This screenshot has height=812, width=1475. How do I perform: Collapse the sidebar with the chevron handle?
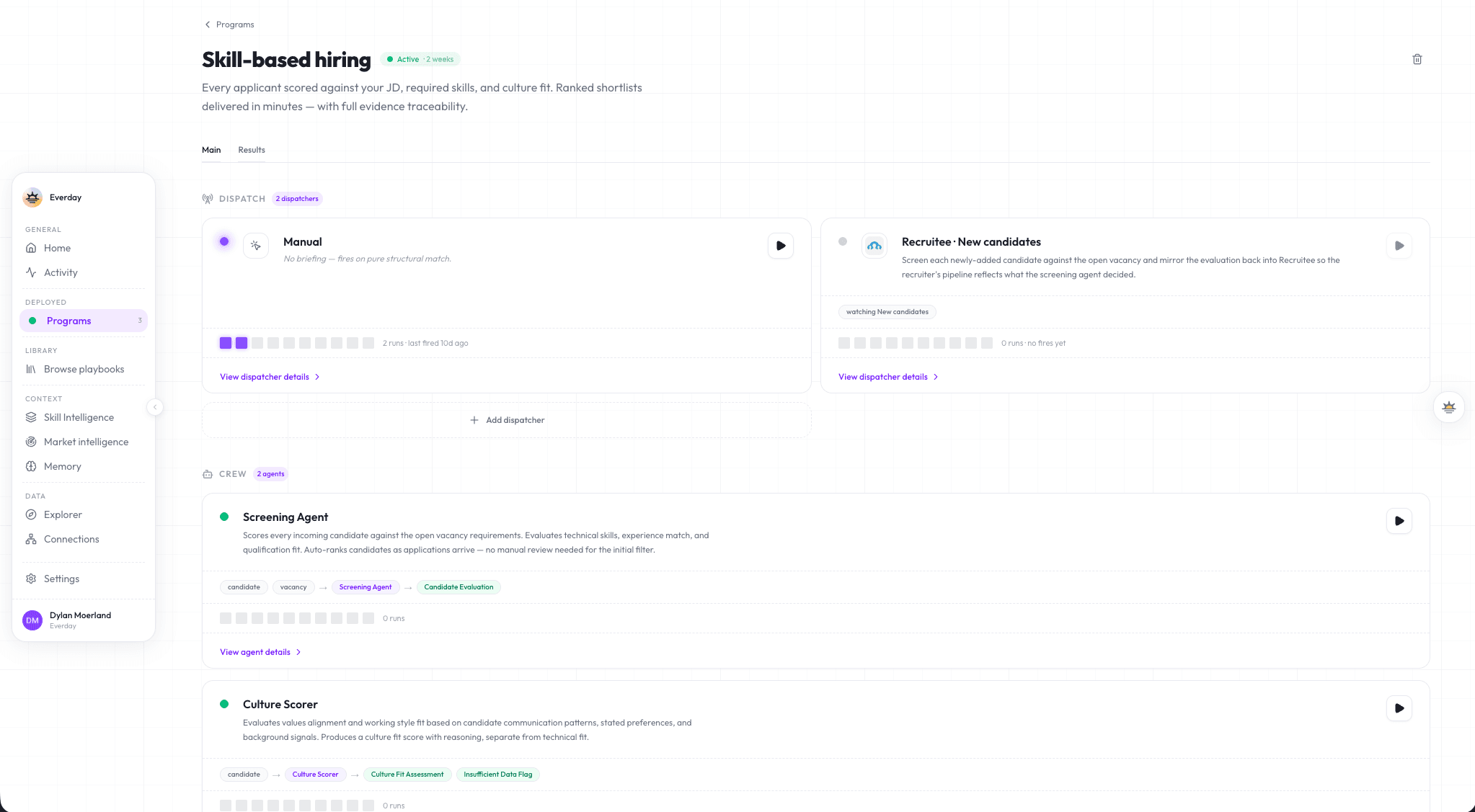coord(154,407)
